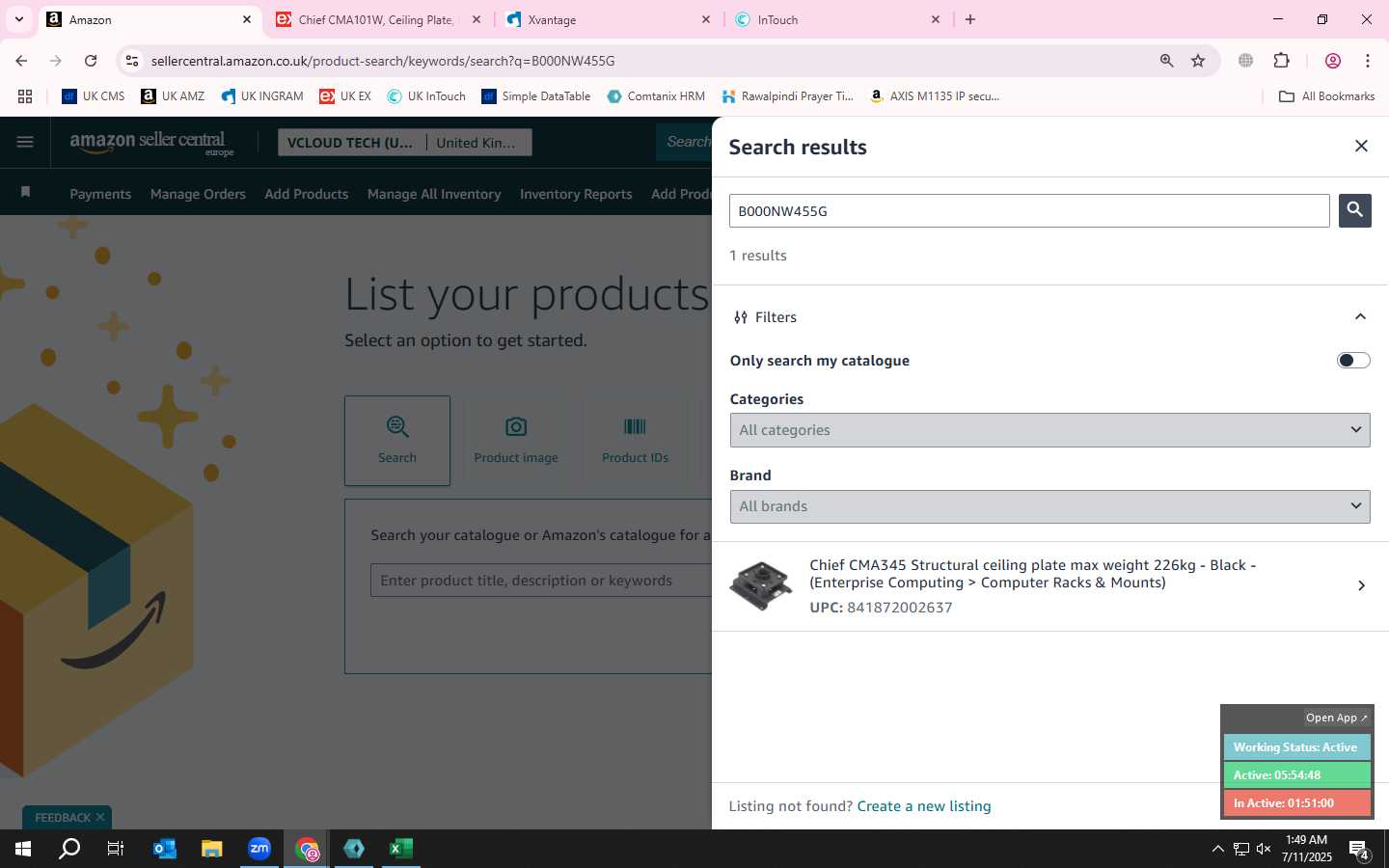The height and width of the screenshot is (868, 1389).
Task: Open Excel from the taskbar
Action: point(401,849)
